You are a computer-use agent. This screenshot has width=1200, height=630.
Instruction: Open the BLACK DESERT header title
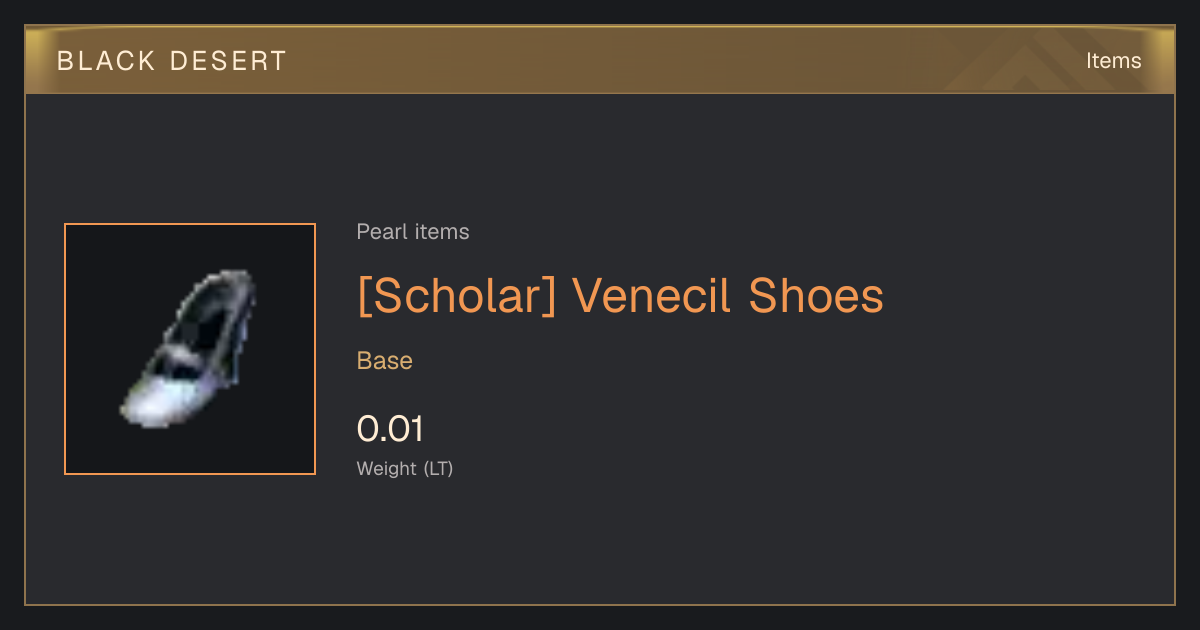[x=171, y=61]
